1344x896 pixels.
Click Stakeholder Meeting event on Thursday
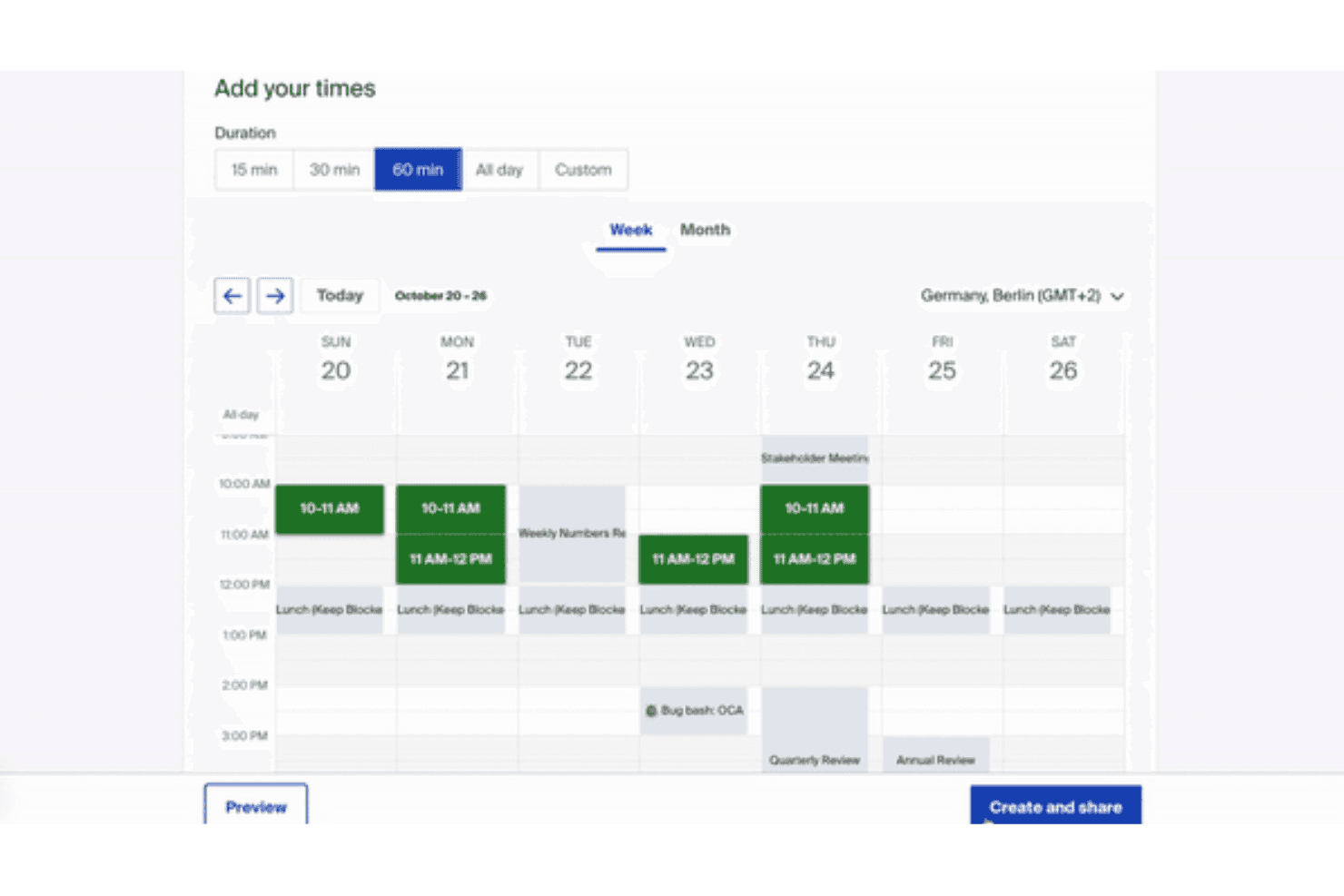click(x=815, y=458)
